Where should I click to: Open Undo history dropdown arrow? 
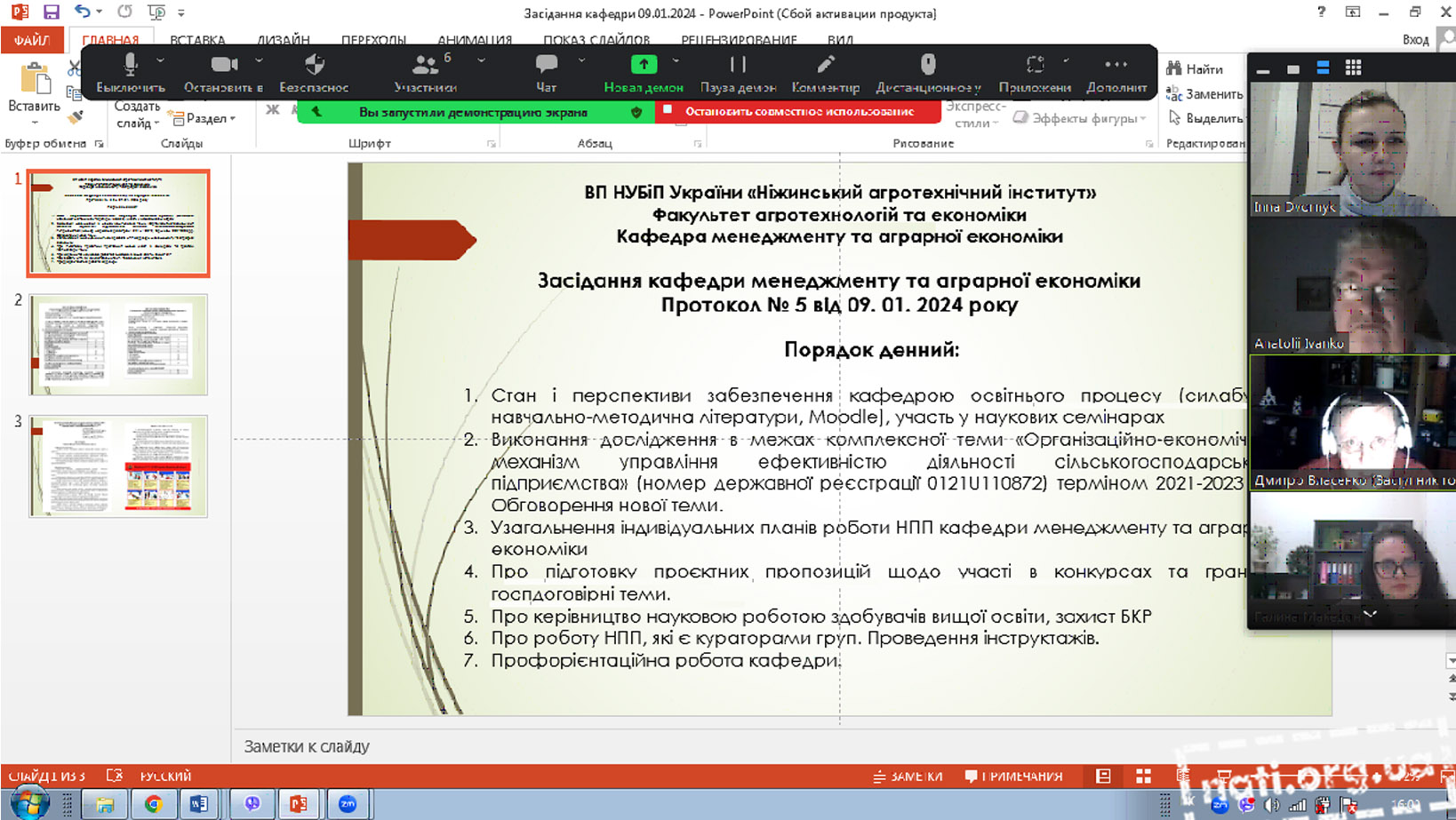98,12
